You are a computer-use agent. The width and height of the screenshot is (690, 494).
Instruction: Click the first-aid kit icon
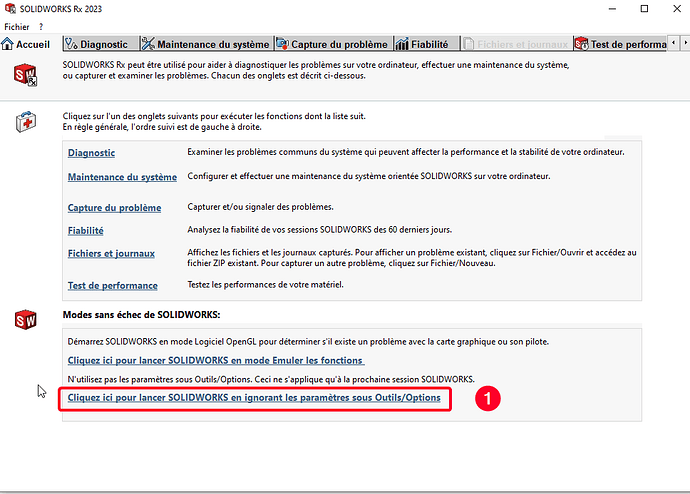pyautogui.click(x=25, y=123)
